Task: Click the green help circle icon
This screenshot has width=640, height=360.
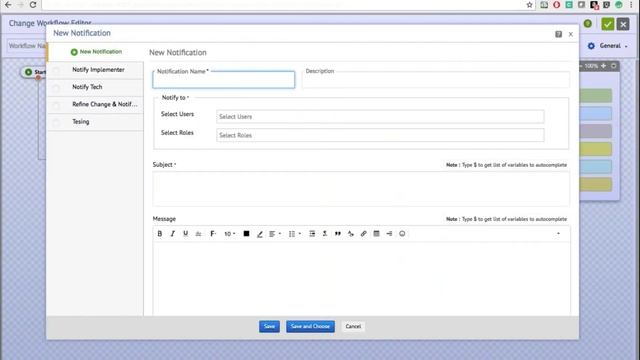Action: pos(588,24)
